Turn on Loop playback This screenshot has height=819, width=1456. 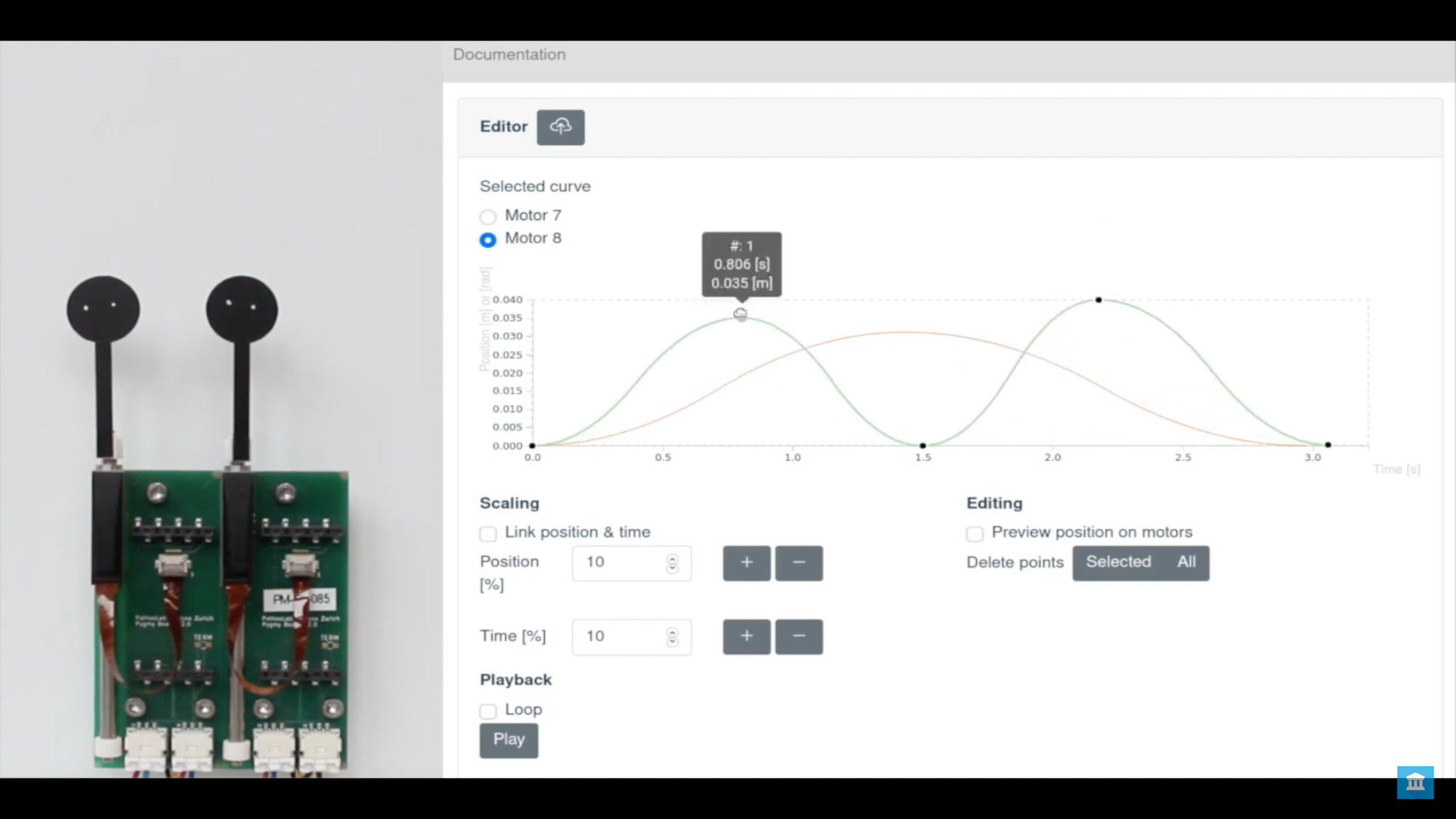coord(488,711)
